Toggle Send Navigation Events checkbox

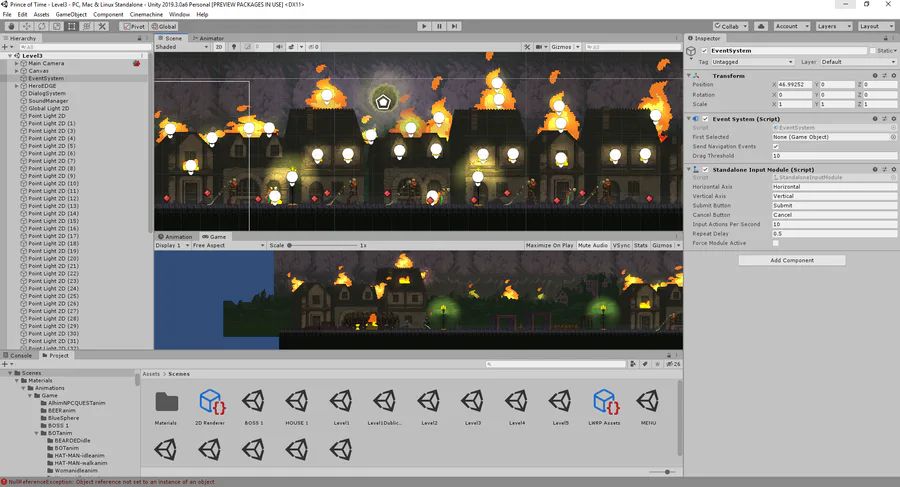point(775,146)
